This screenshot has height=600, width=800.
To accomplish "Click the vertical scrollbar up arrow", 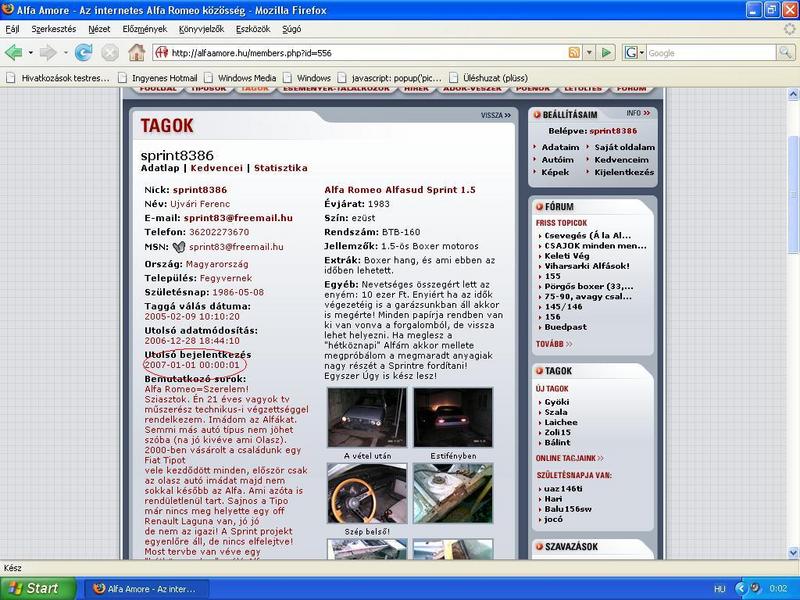I will click(793, 94).
